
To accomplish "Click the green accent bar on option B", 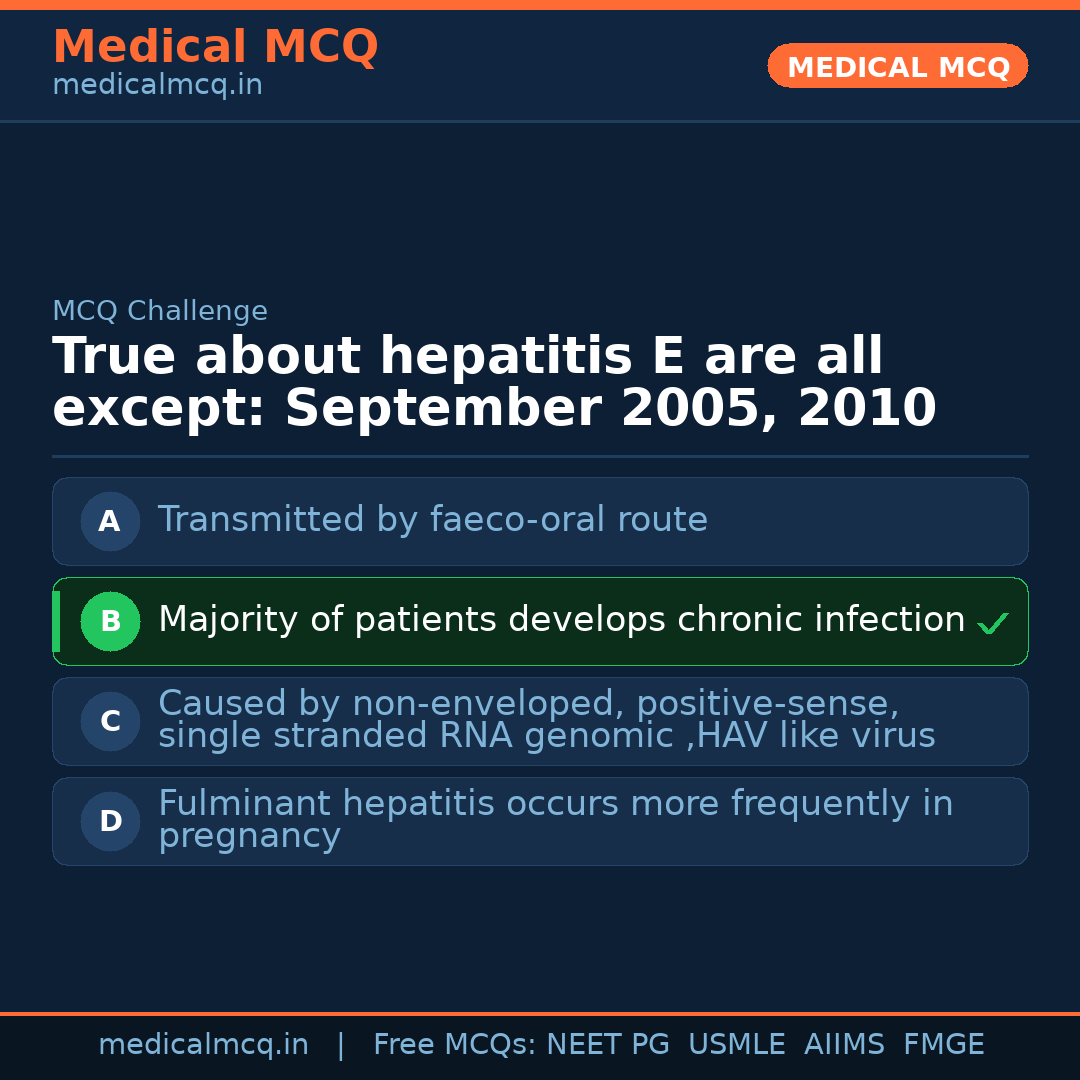I will pyautogui.click(x=56, y=621).
